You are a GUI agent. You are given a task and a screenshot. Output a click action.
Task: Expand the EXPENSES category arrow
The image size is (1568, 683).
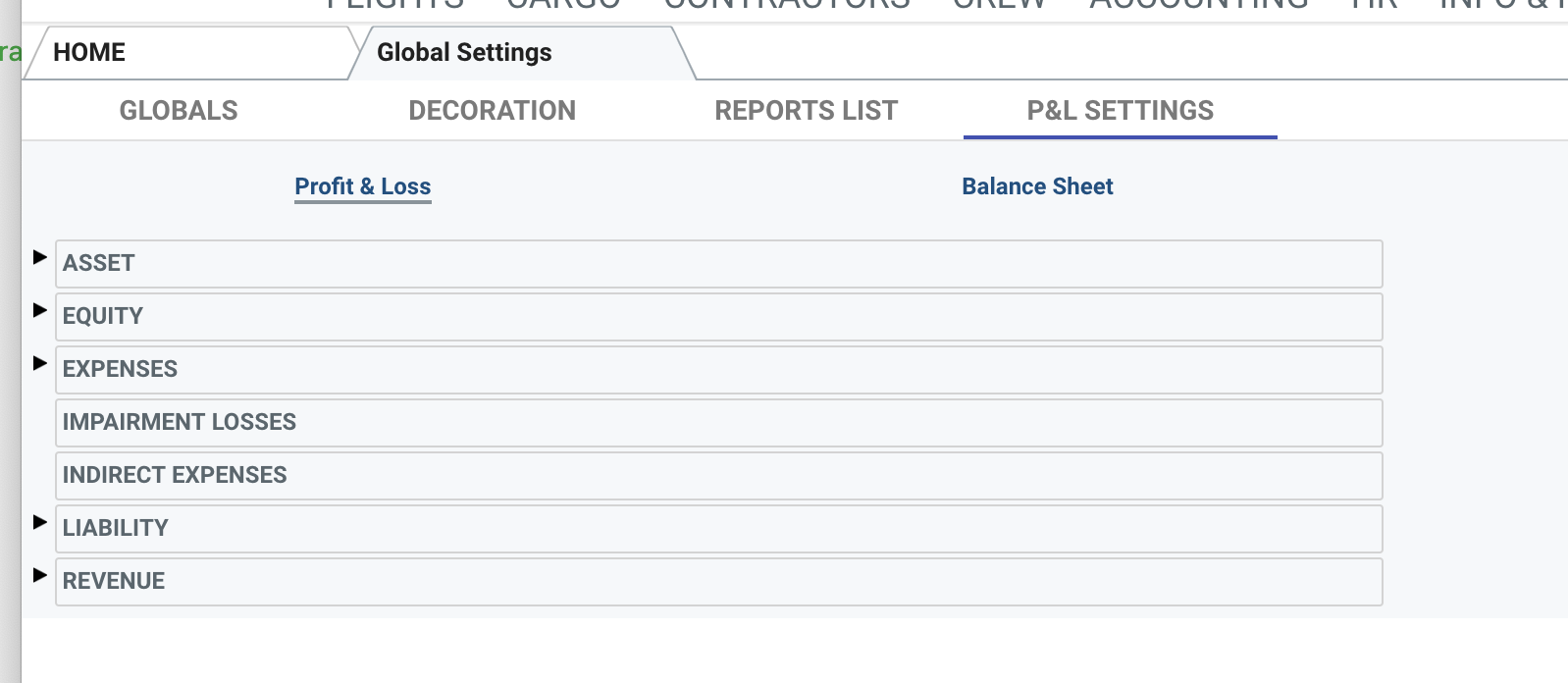[x=40, y=363]
